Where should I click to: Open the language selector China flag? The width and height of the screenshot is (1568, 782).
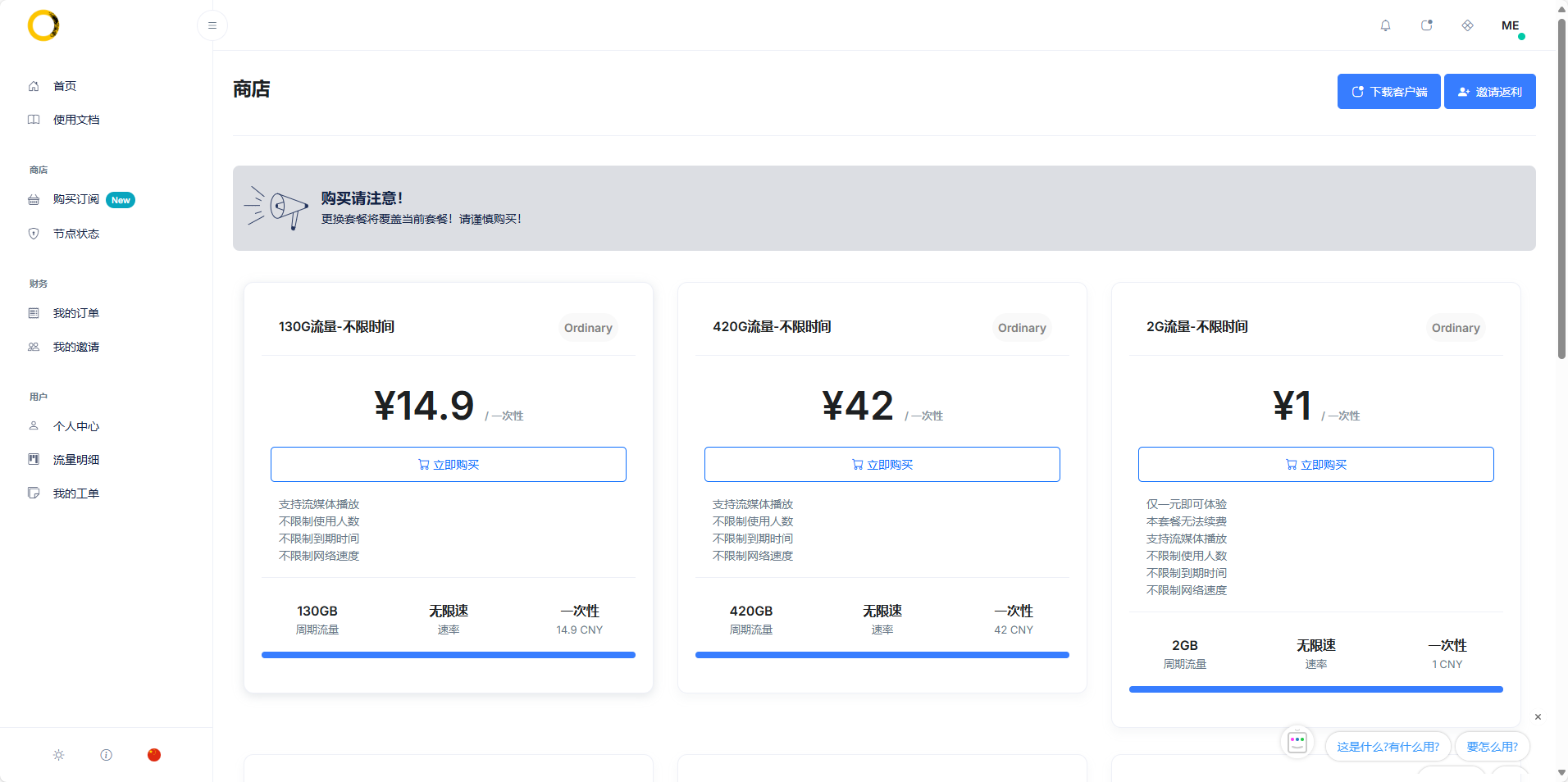[154, 755]
